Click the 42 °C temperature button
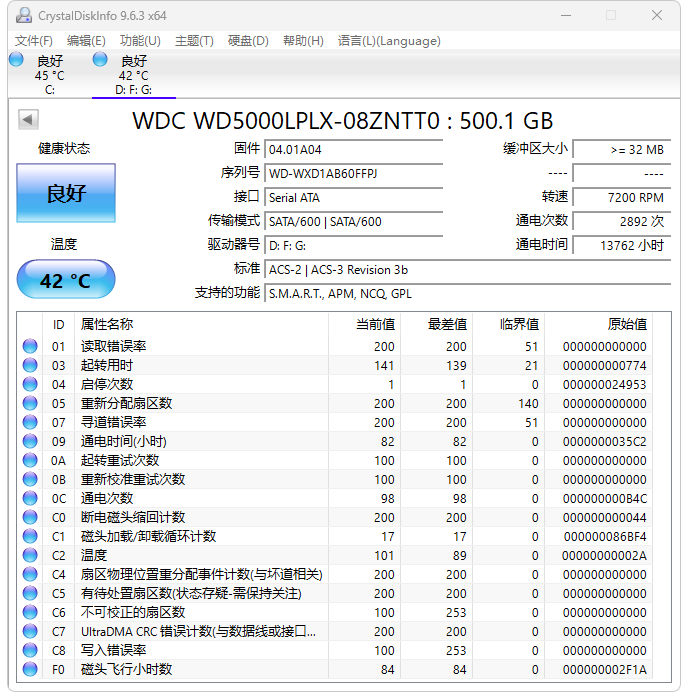The width and height of the screenshot is (688, 699). (66, 280)
